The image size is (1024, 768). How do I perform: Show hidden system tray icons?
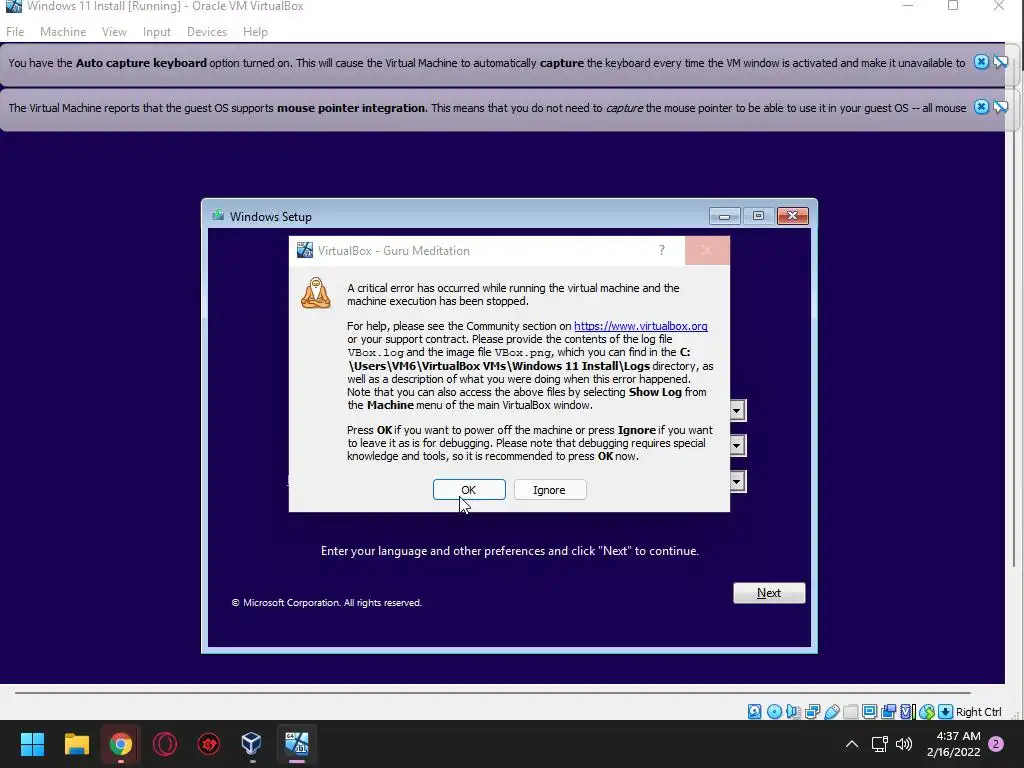(852, 744)
